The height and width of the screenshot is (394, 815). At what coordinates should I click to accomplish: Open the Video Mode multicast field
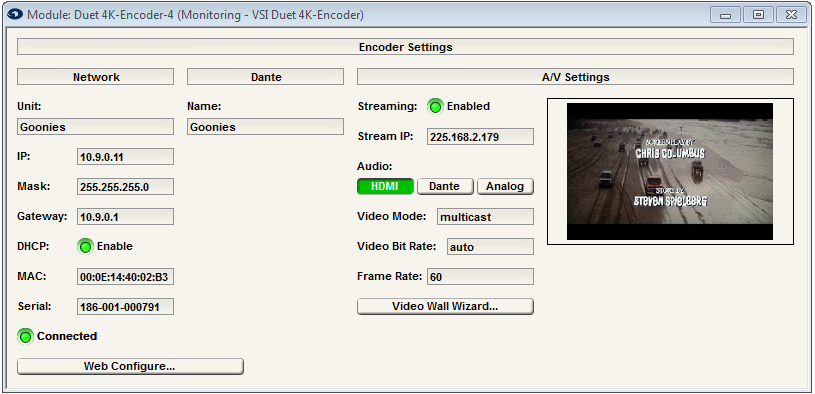point(485,217)
